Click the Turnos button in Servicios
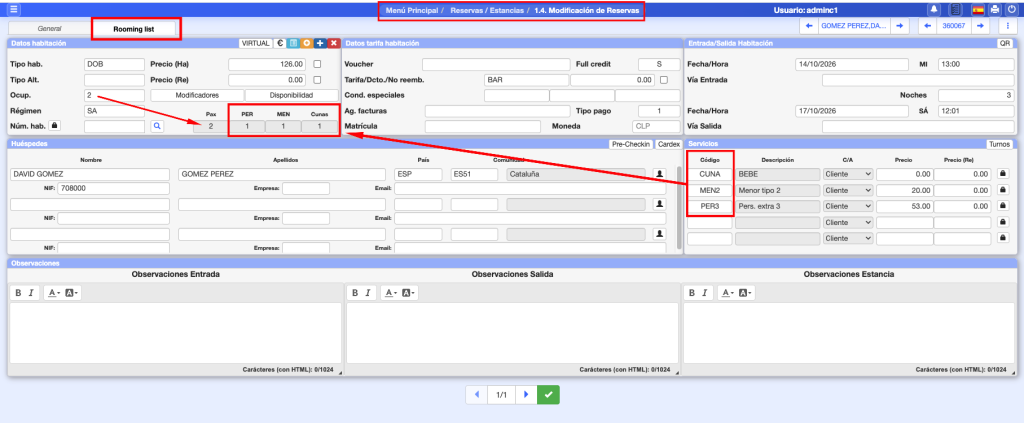 pyautogui.click(x=999, y=144)
